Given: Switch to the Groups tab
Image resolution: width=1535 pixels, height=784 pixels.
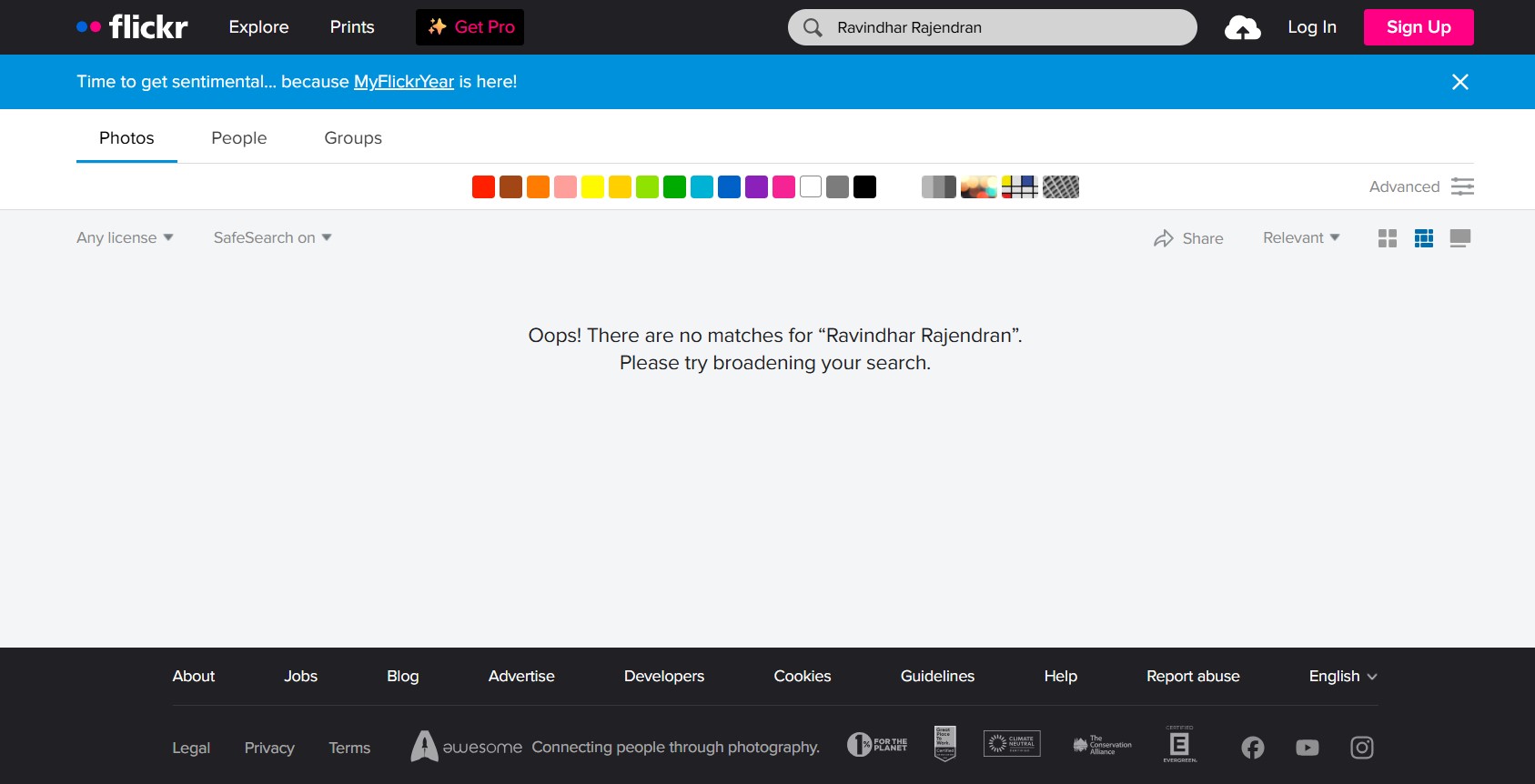Looking at the screenshot, I should tap(353, 138).
